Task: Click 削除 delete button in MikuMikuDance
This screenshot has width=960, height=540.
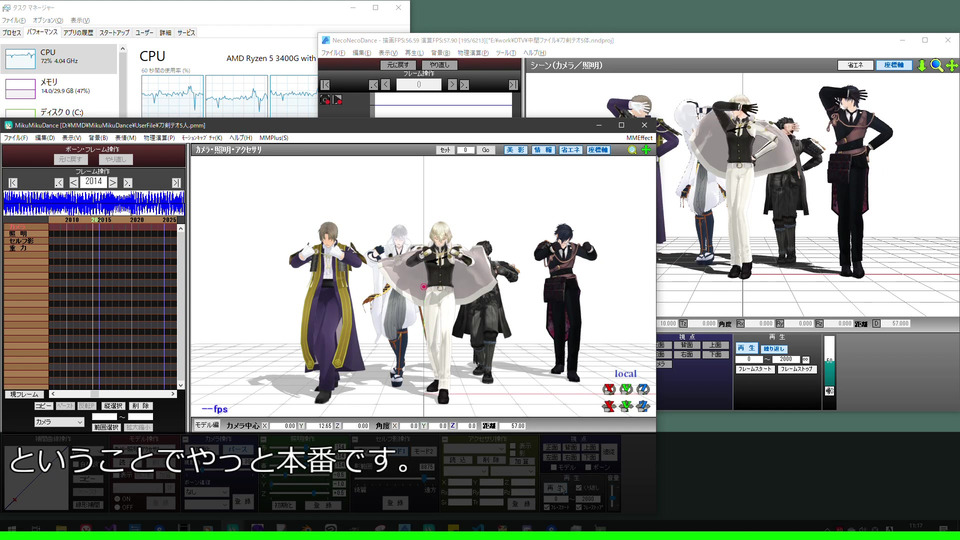Action: point(141,406)
